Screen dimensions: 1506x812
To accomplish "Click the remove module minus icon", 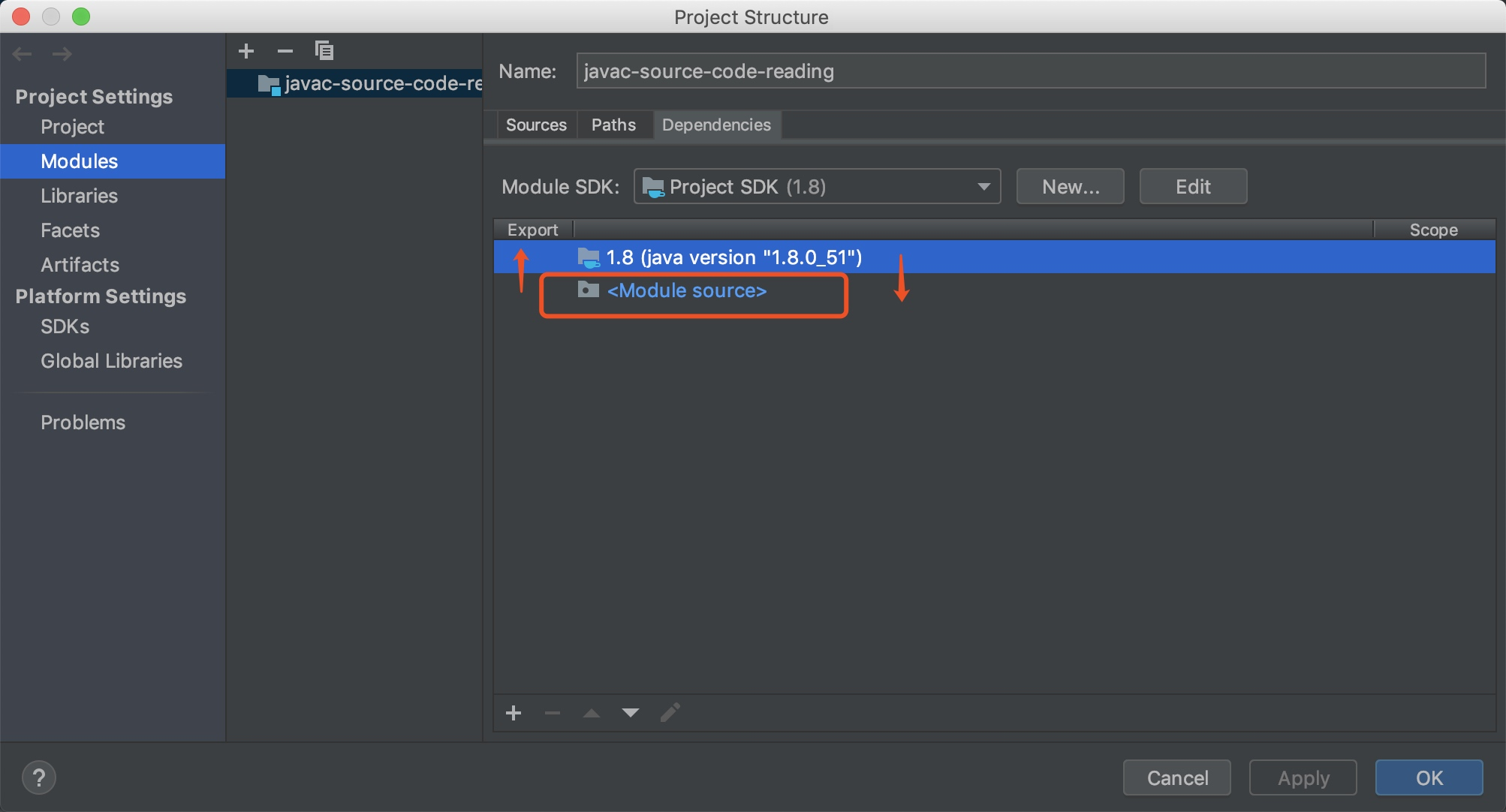I will [285, 51].
